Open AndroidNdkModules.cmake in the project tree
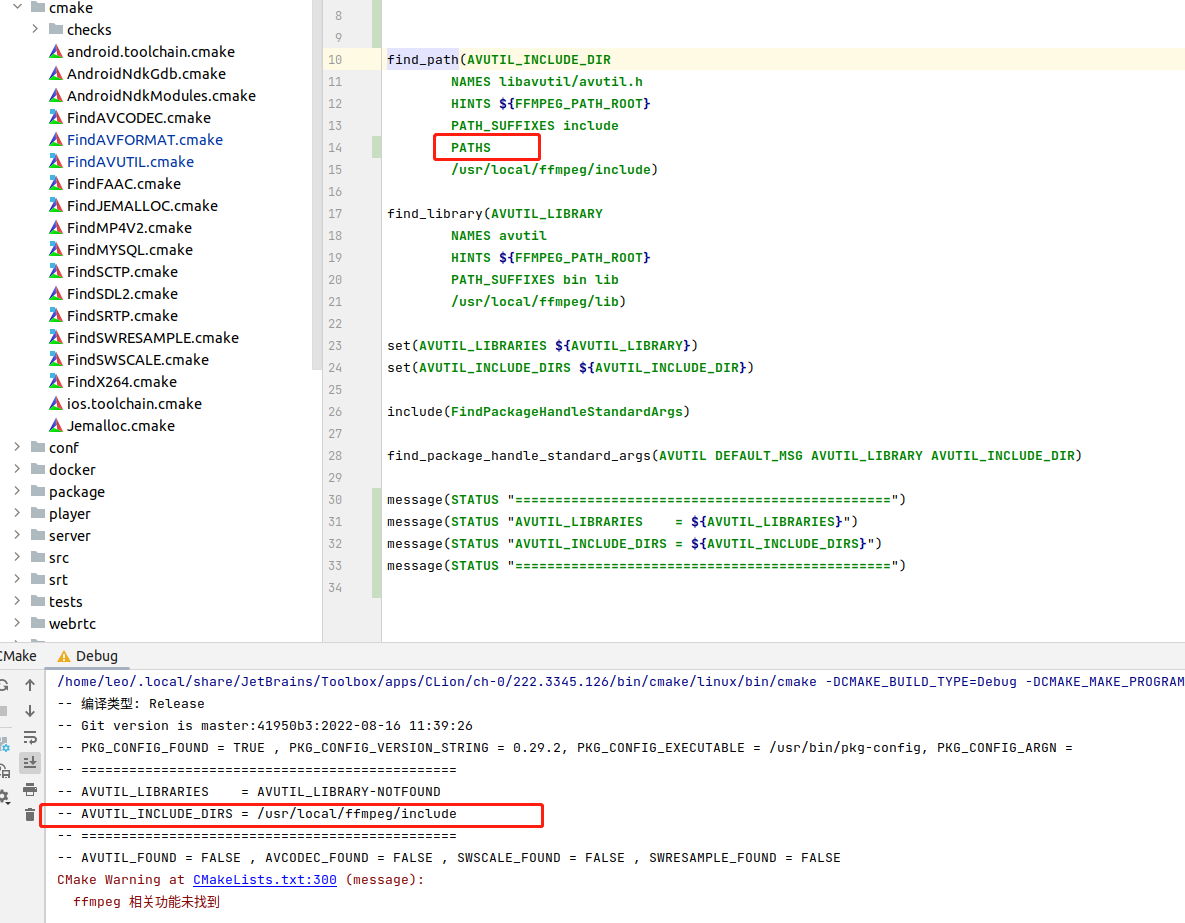The height and width of the screenshot is (923, 1185). 161,95
